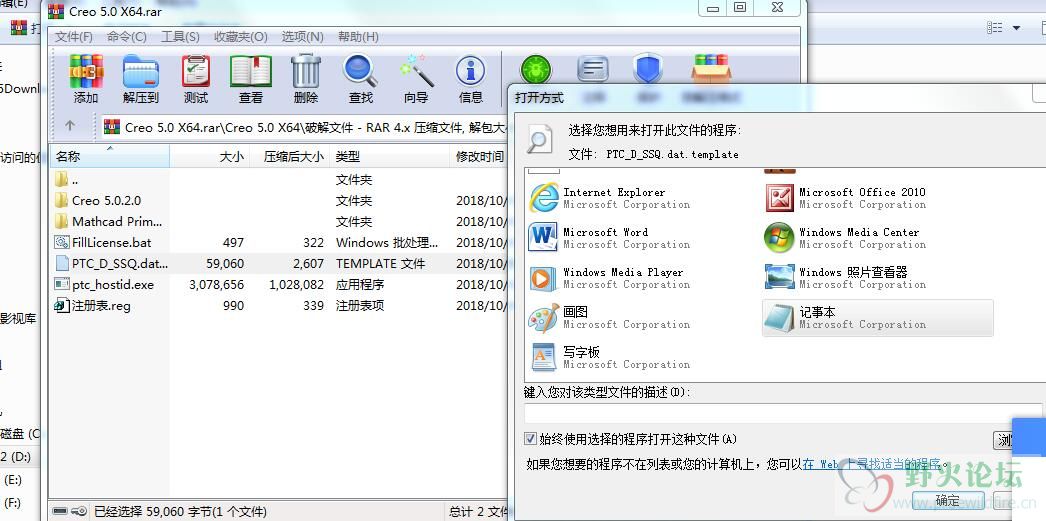The height and width of the screenshot is (521, 1046).
Task: Click the file description input field
Action: [x=782, y=413]
